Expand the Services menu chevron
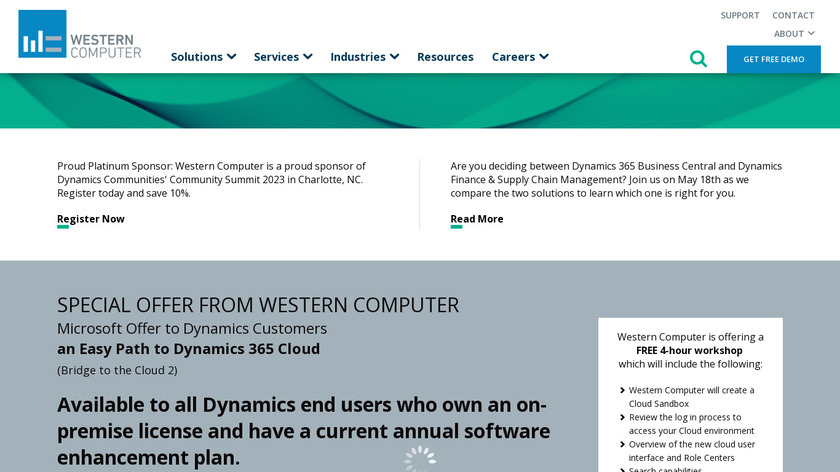 308,56
